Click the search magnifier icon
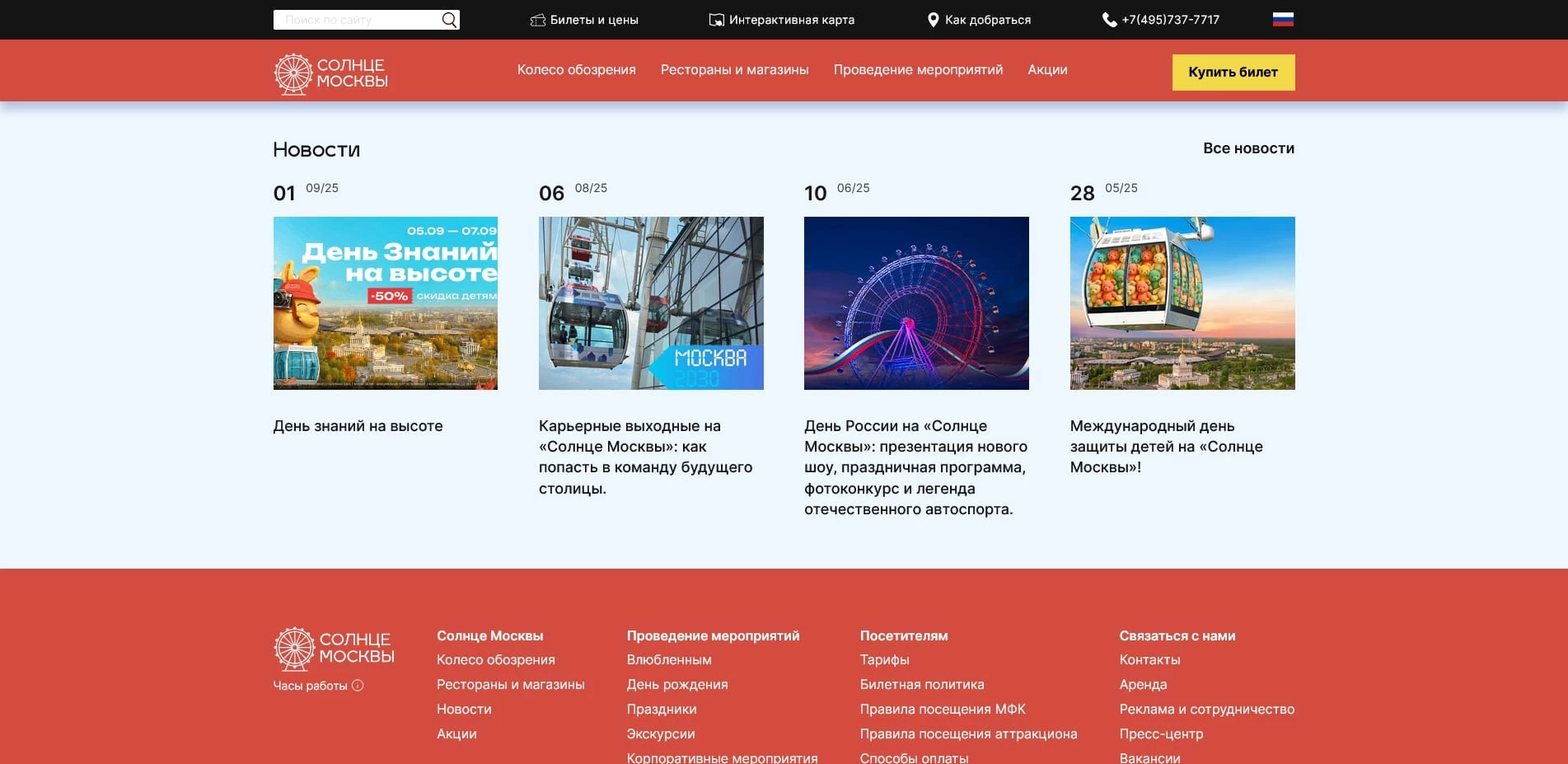The height and width of the screenshot is (764, 1568). click(449, 19)
